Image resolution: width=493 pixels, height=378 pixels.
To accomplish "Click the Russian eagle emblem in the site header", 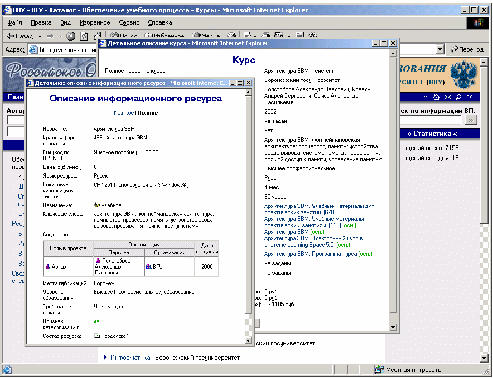I will click(464, 75).
